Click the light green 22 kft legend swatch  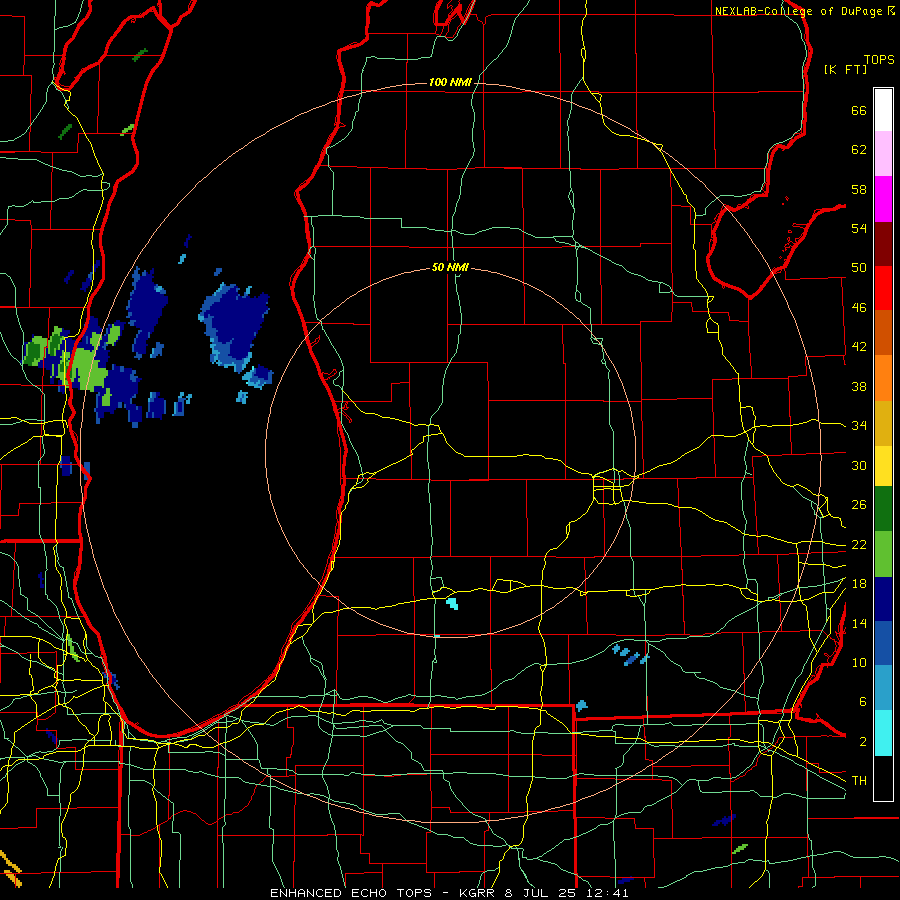(x=883, y=554)
